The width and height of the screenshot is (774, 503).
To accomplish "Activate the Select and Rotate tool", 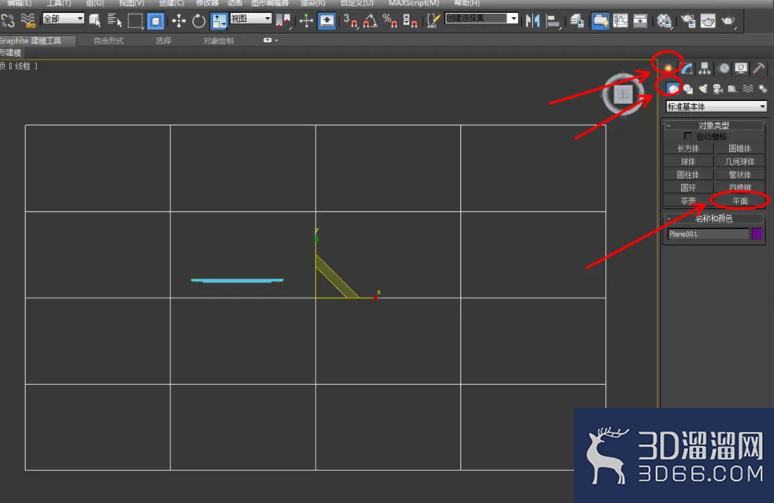I will click(x=198, y=21).
